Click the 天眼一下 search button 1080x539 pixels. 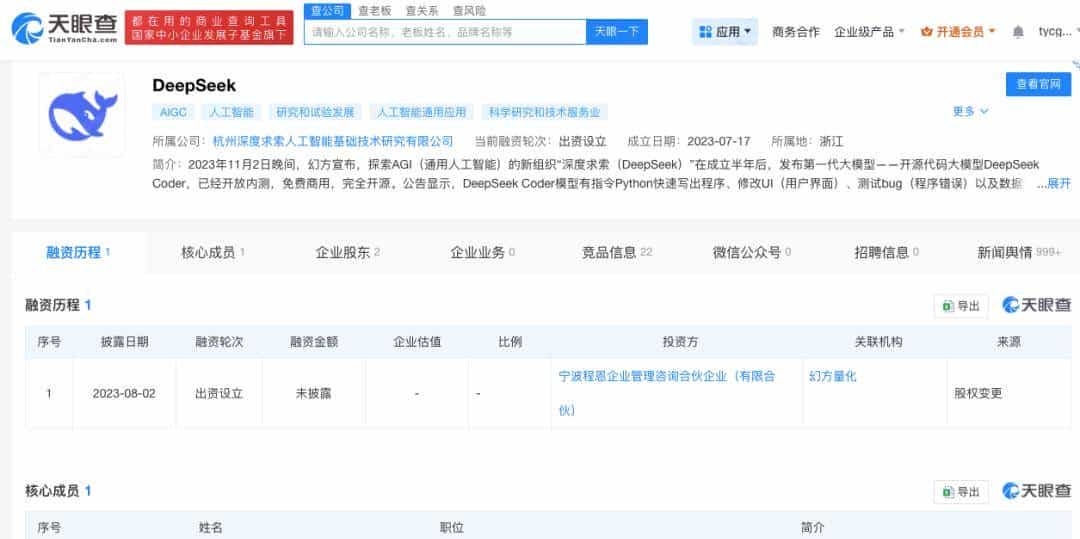[x=616, y=32]
